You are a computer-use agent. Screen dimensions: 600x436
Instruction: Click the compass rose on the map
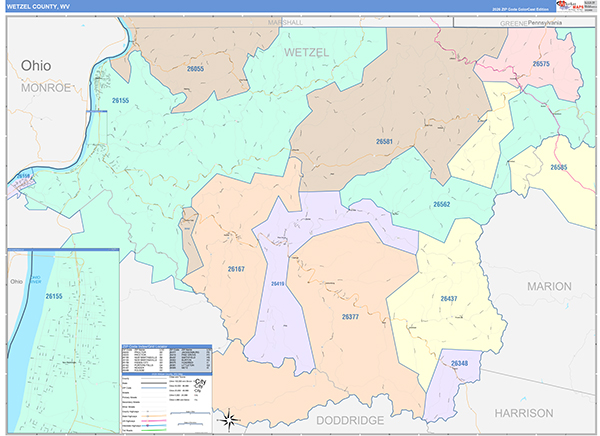pos(228,420)
